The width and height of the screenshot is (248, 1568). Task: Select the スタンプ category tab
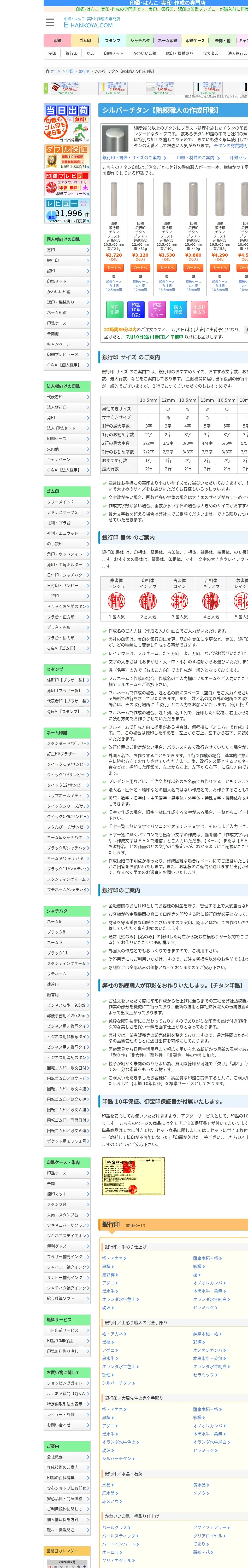113,41
